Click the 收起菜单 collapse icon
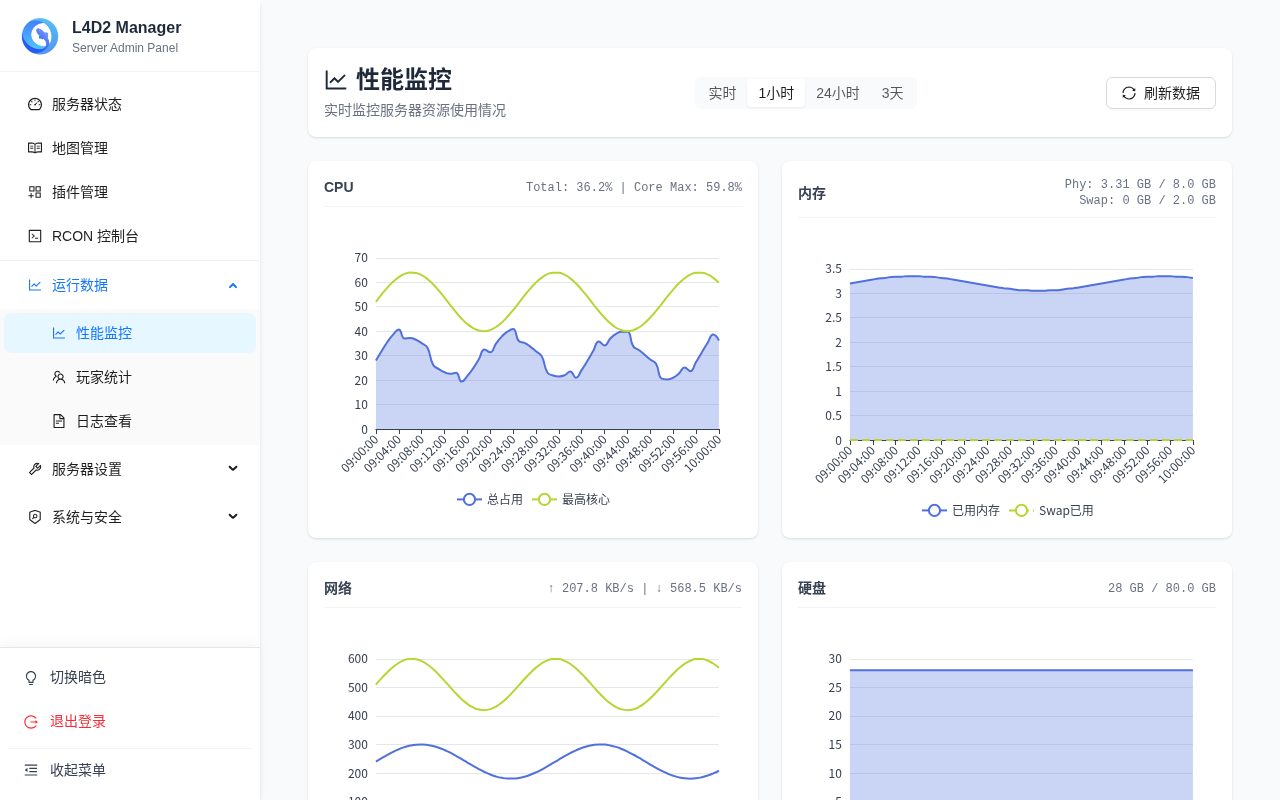 point(31,770)
